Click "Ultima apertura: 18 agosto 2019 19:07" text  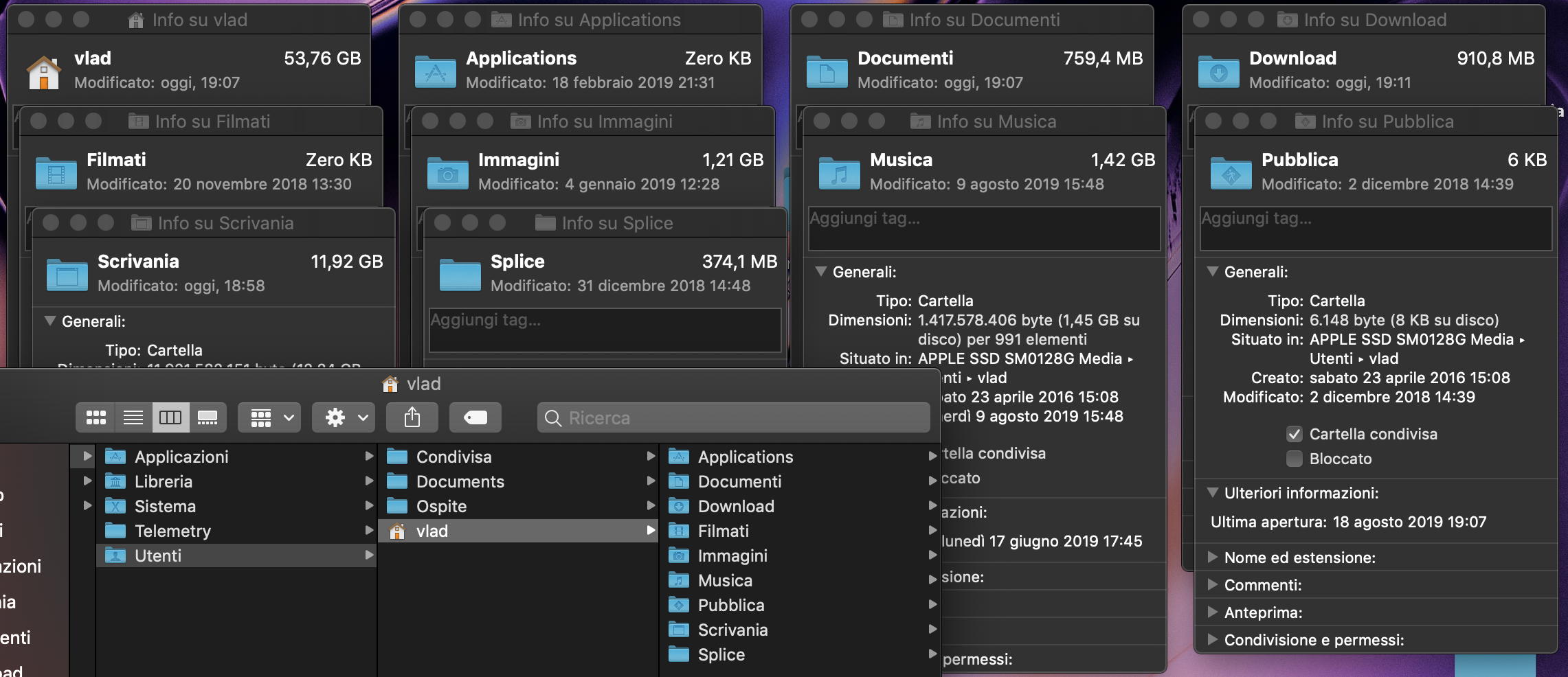[x=1348, y=522]
